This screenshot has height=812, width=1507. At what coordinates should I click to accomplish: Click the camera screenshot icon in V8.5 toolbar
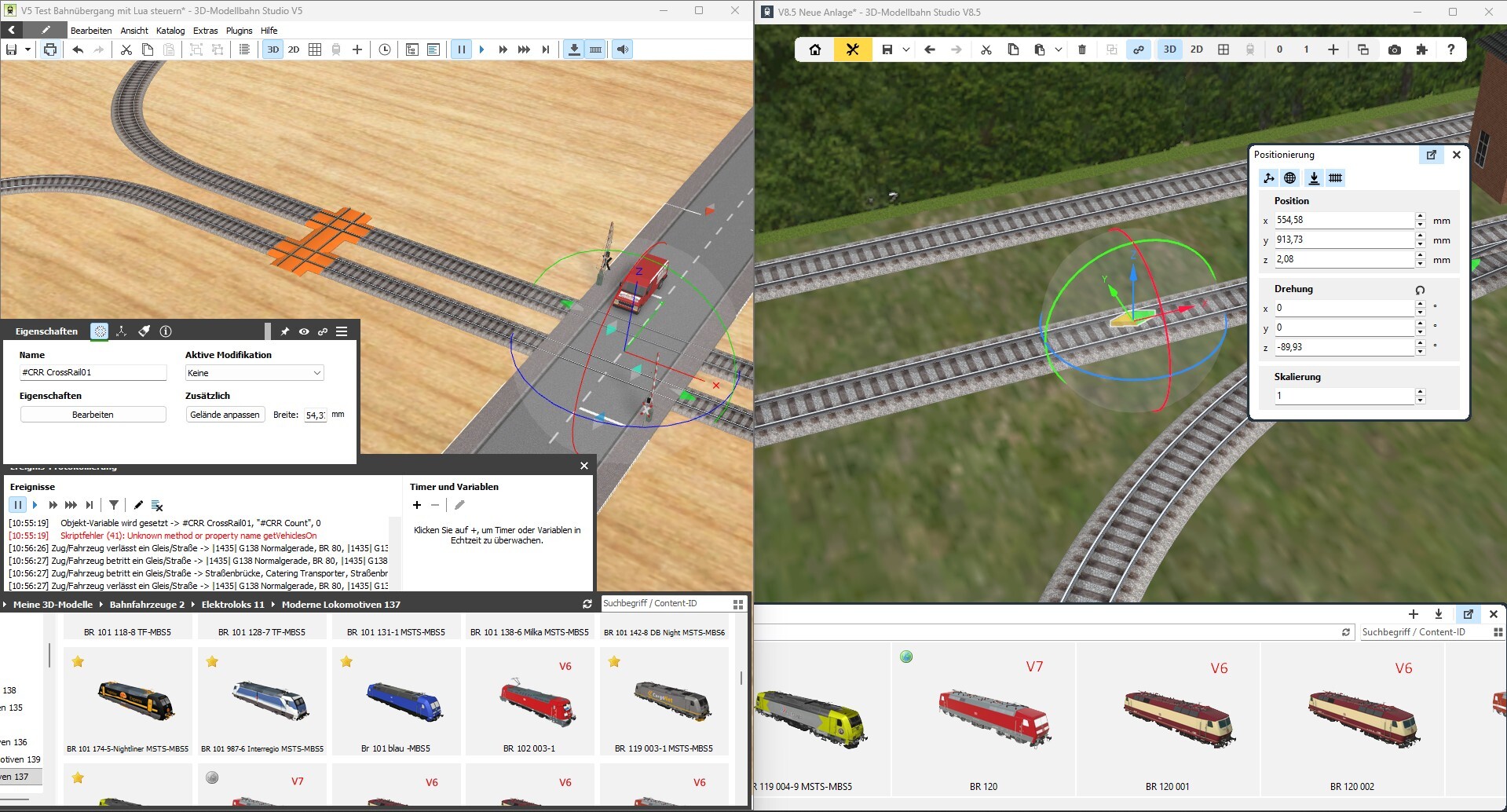1394,49
